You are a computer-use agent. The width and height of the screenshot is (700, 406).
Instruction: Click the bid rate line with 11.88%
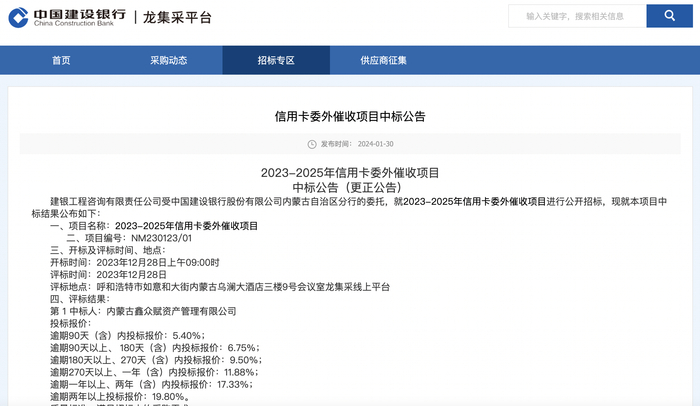(x=154, y=372)
